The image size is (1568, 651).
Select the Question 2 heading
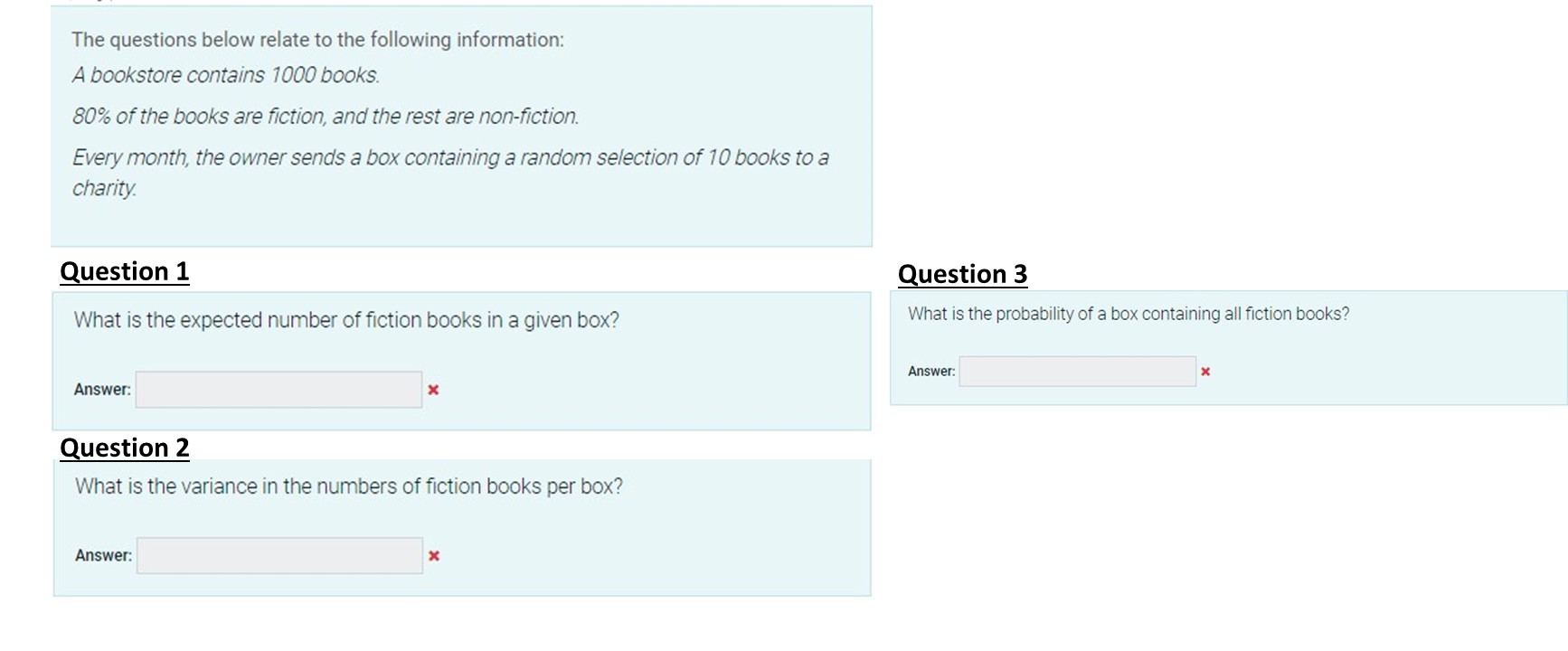coord(124,447)
